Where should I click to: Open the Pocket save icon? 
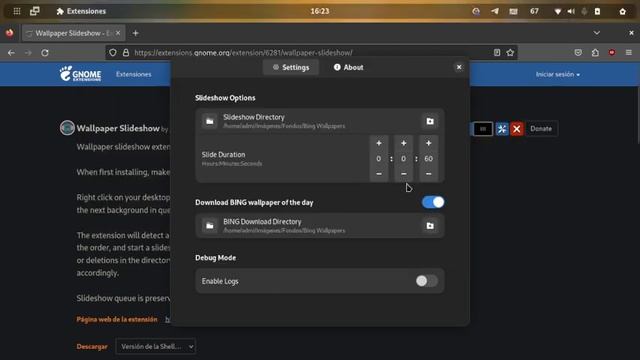click(578, 53)
